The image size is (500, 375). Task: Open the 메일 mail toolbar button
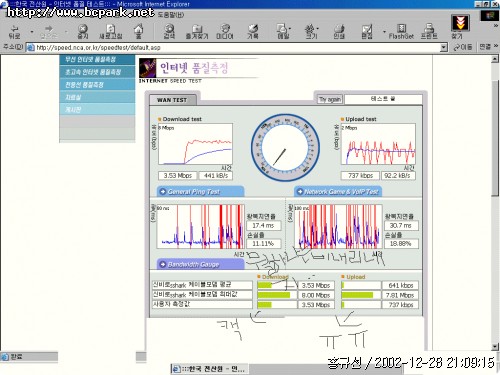click(283, 32)
